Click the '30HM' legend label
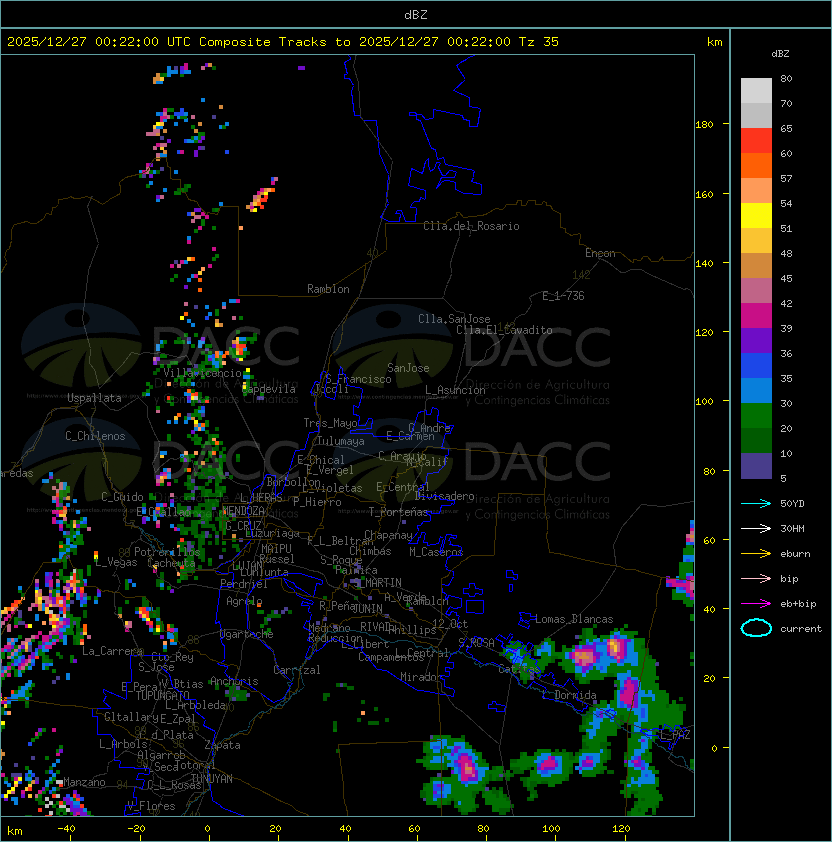 [x=792, y=529]
